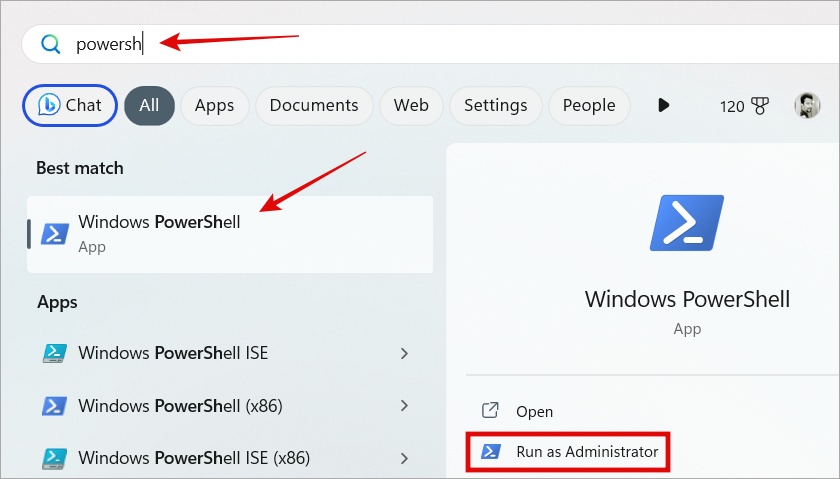Show more filter tabs arrow
The height and width of the screenshot is (479, 840).
point(663,105)
